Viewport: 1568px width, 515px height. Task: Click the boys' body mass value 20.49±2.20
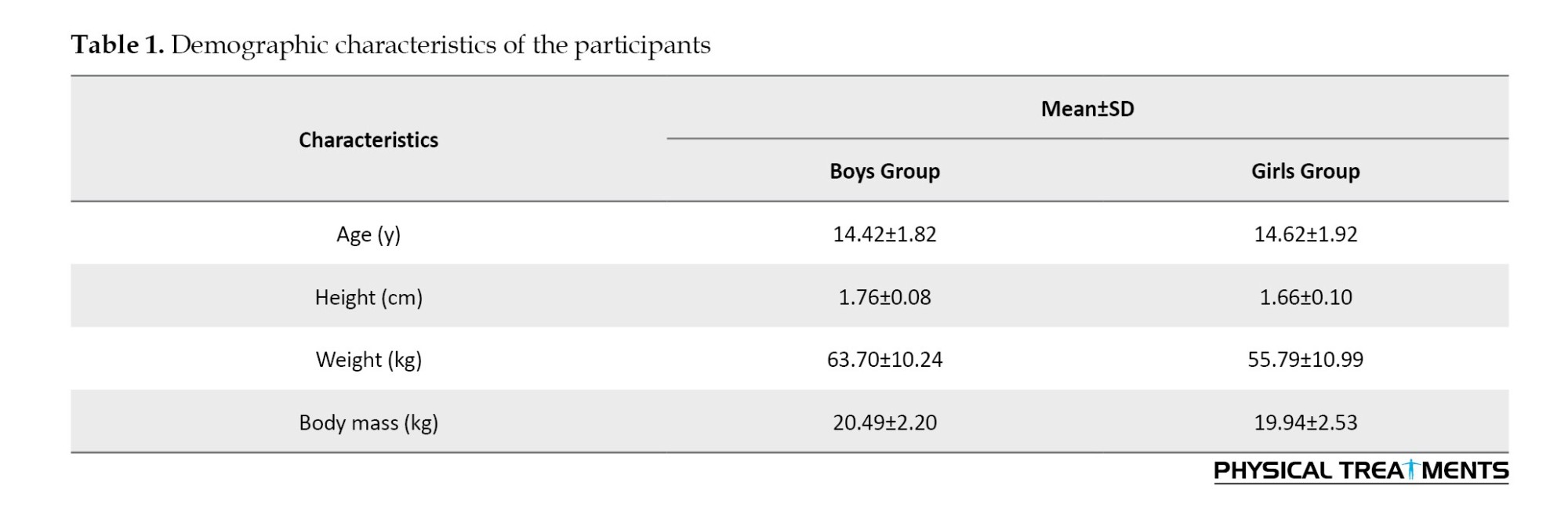pyautogui.click(x=884, y=423)
